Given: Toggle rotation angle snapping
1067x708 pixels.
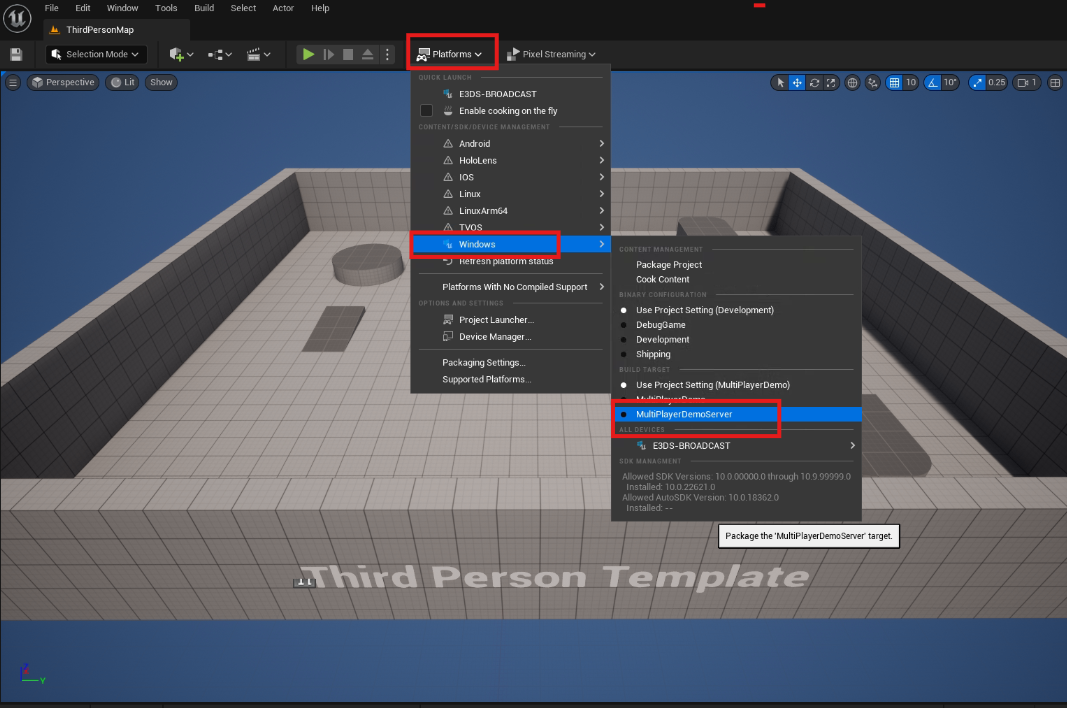Looking at the screenshot, I should click(933, 83).
